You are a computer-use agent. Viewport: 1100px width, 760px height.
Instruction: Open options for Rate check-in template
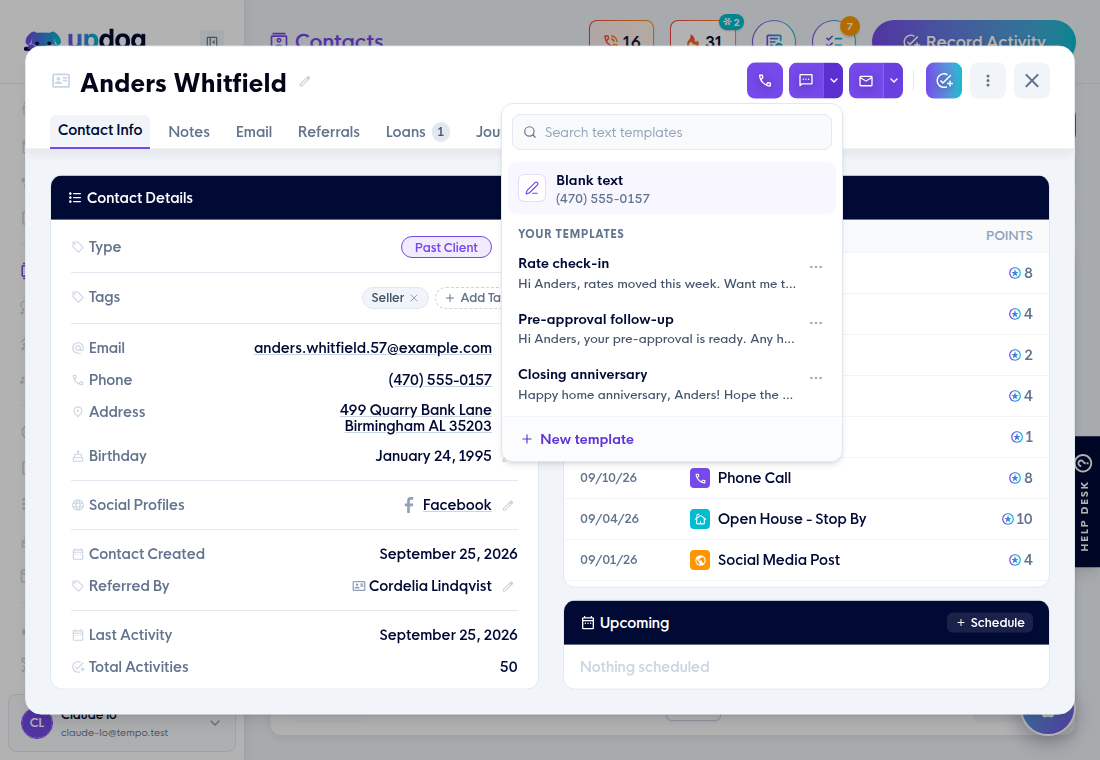(x=815, y=267)
